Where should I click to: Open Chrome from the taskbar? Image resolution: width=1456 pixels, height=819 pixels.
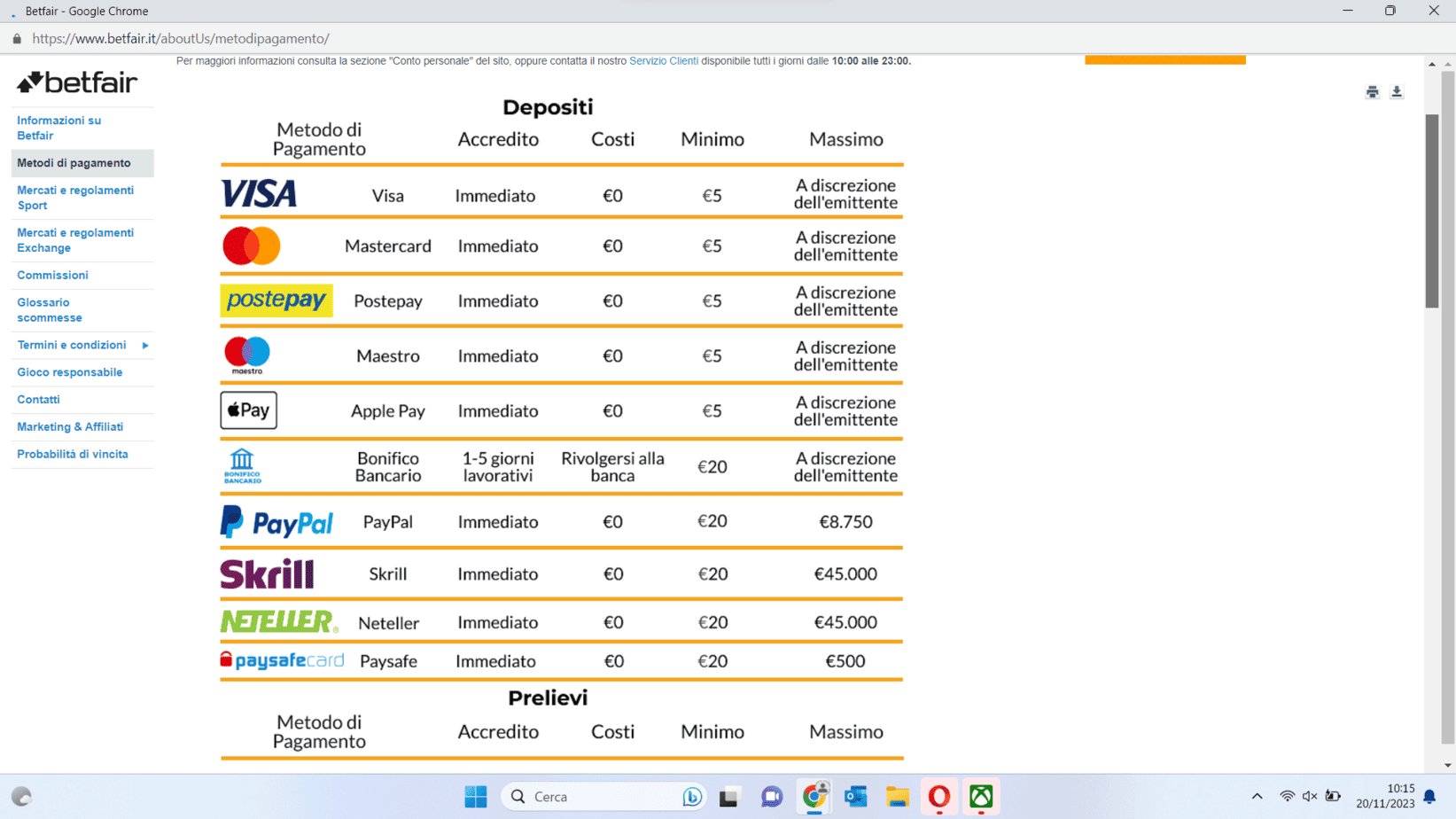[x=814, y=797]
